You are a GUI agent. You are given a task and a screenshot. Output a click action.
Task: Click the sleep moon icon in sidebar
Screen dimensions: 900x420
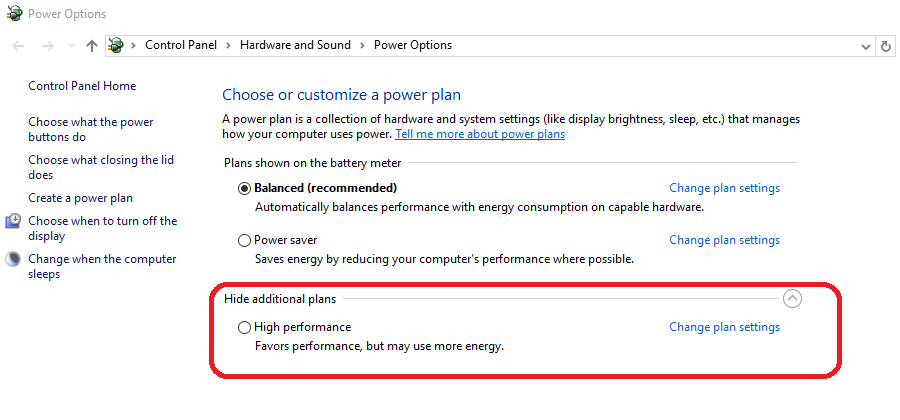13,259
